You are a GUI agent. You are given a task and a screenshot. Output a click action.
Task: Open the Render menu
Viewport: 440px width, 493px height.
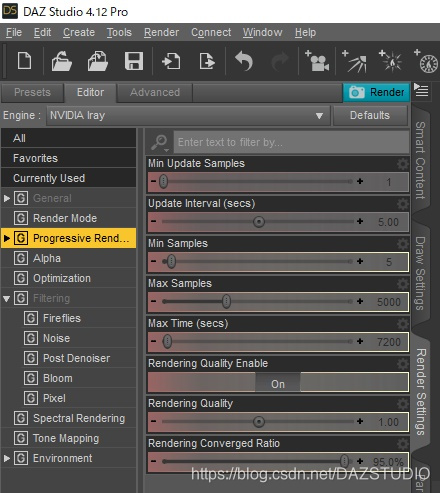point(161,32)
